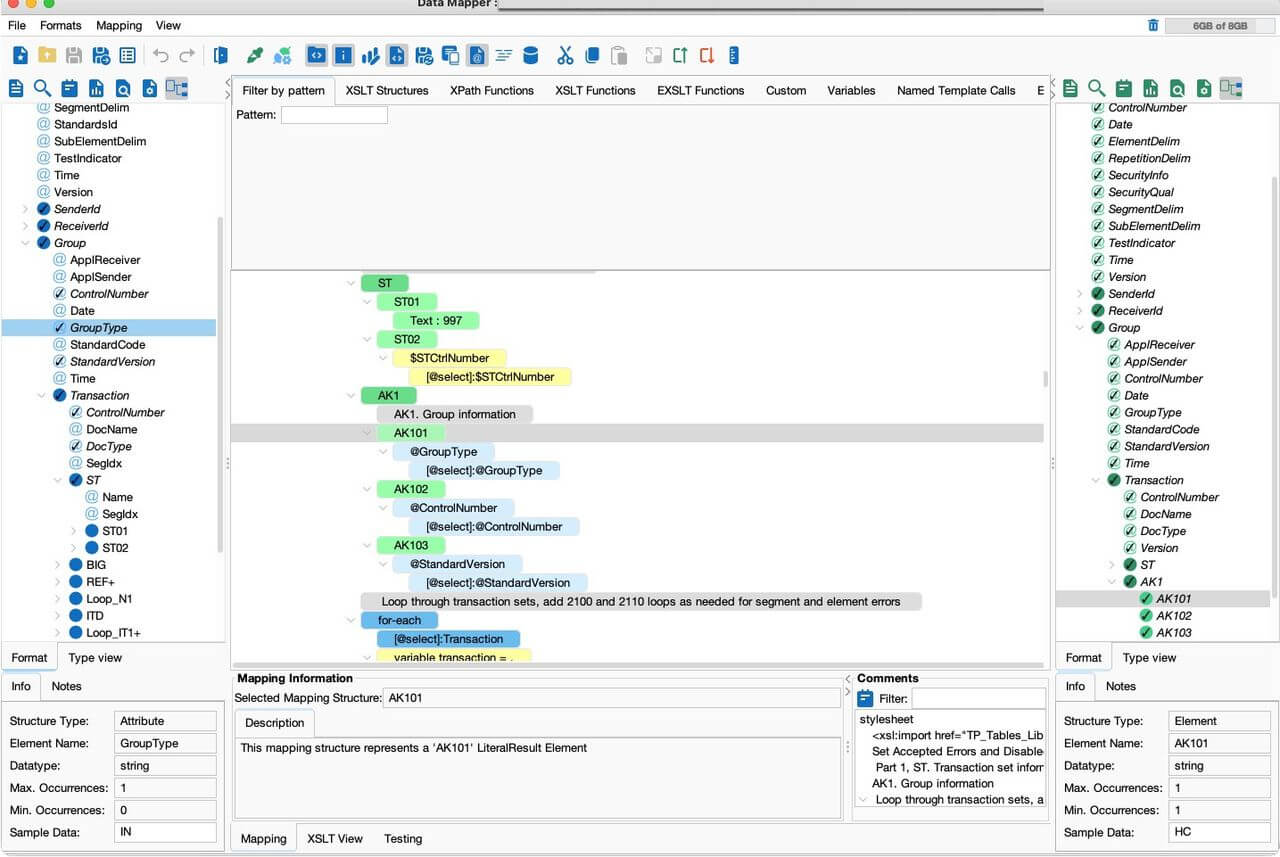Click the checkmark icon beside source DocType
Viewport: 1280px width, 857px height.
(x=75, y=446)
